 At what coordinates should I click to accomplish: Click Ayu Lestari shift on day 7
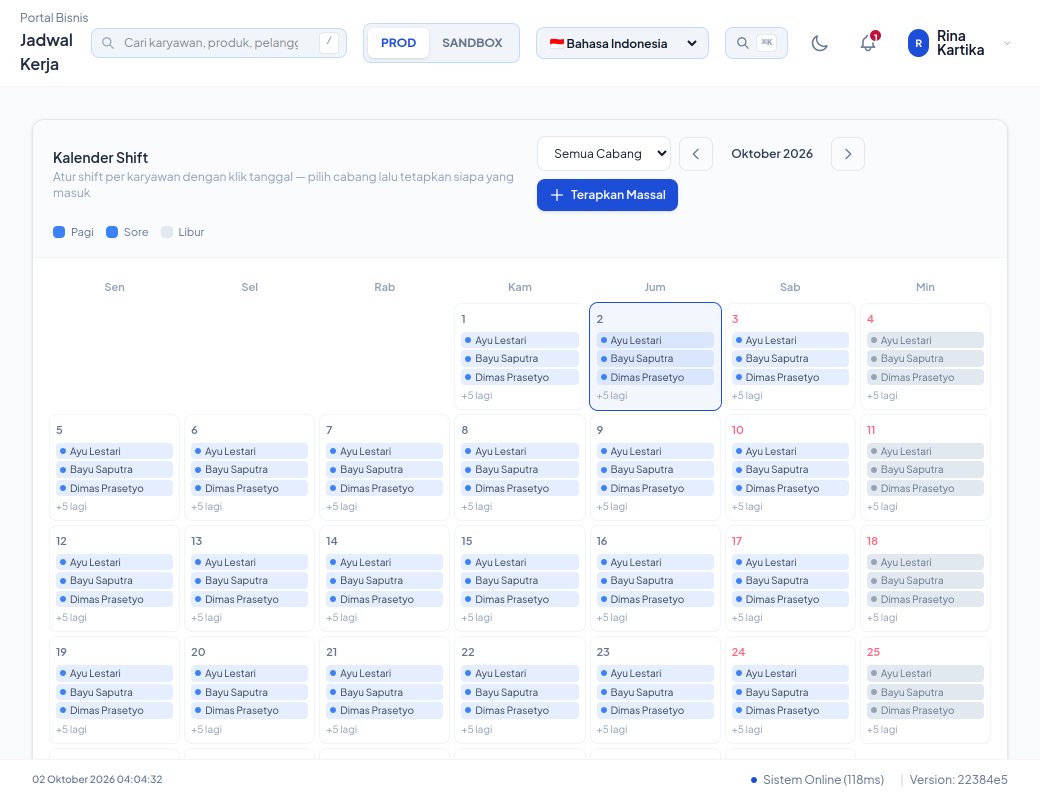[384, 451]
